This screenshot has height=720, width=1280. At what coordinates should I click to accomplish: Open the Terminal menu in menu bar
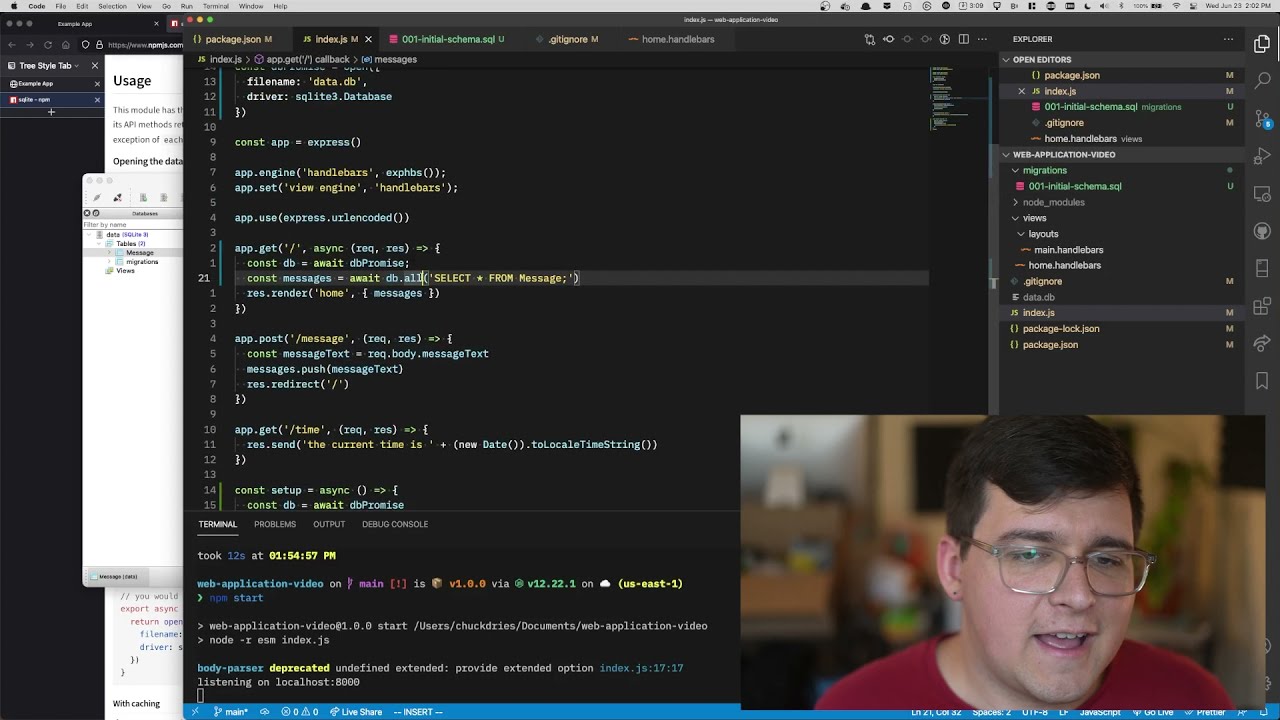216,6
